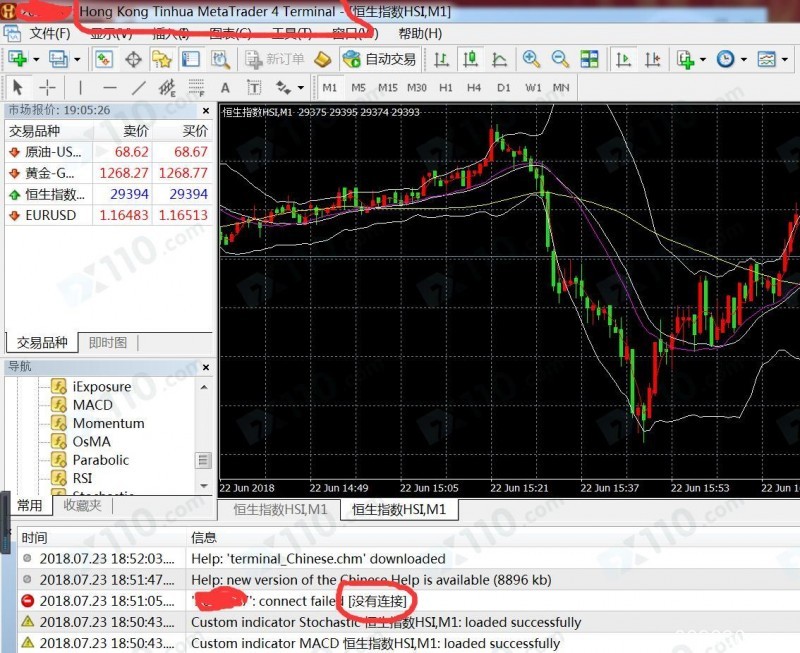This screenshot has height=653, width=800.
Task: Switch to the 即时图 tab in Market Watch
Action: tap(108, 342)
